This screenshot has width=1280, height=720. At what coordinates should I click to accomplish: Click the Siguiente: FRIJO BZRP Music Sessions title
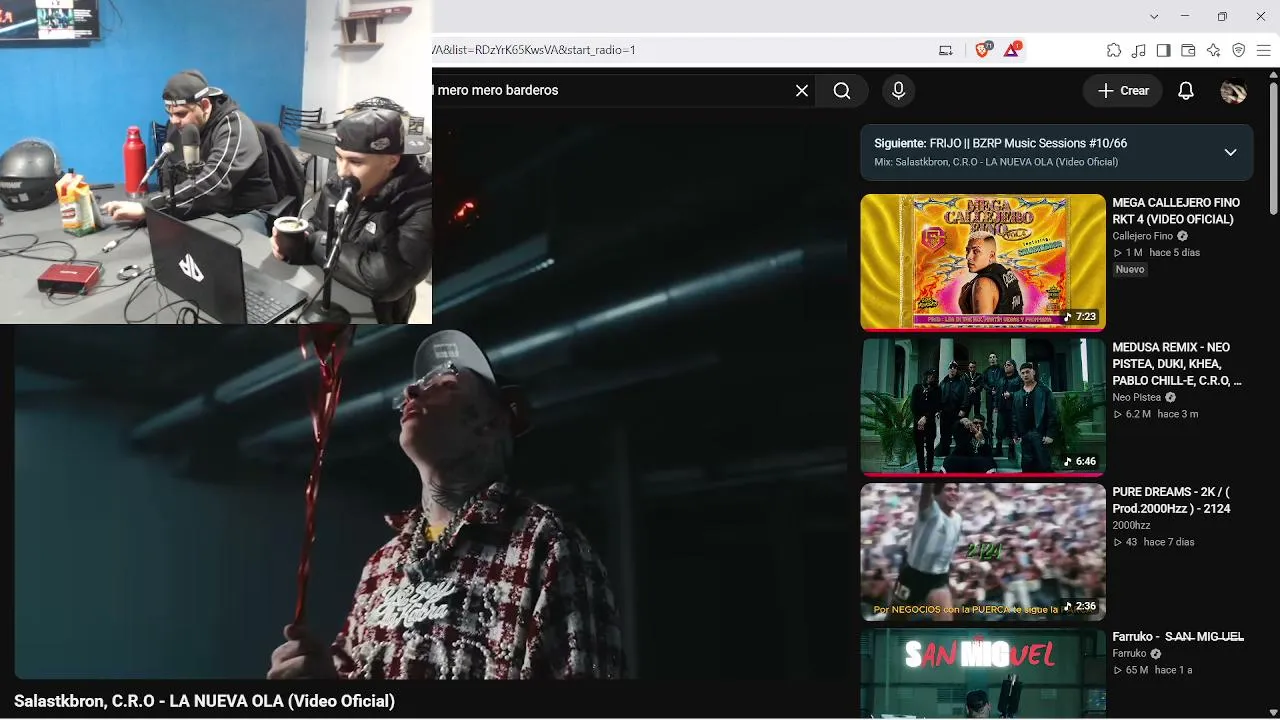click(1000, 144)
